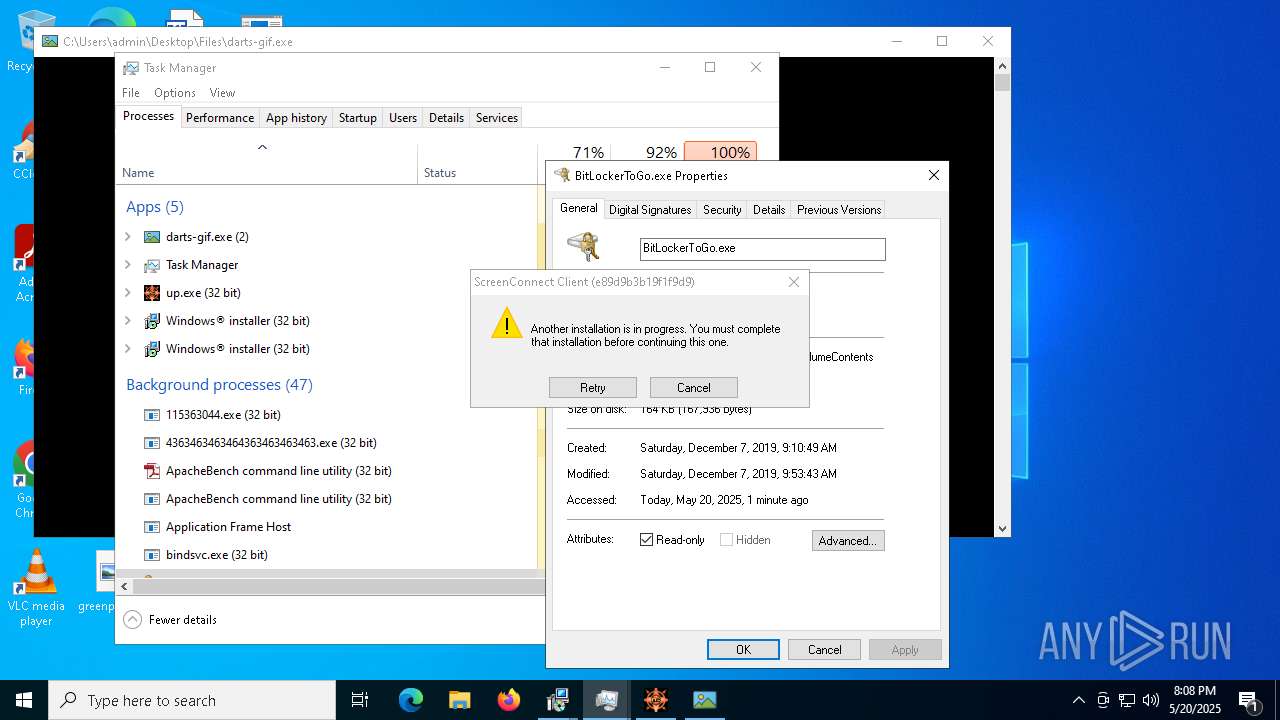Click the 115363044.exe process icon
This screenshot has height=720, width=1280.
tap(152, 415)
